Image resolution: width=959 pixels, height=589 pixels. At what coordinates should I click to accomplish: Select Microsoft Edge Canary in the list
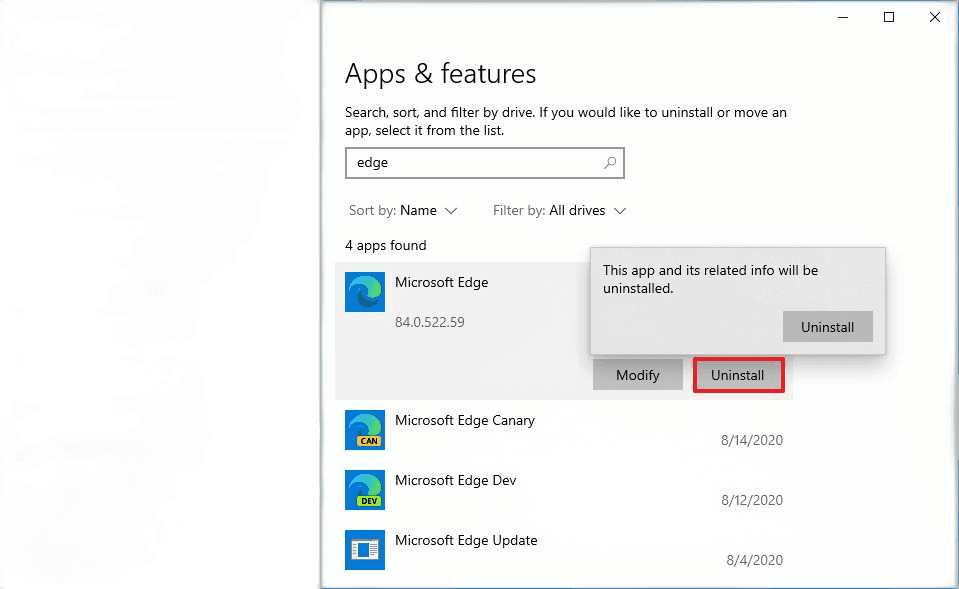click(564, 430)
